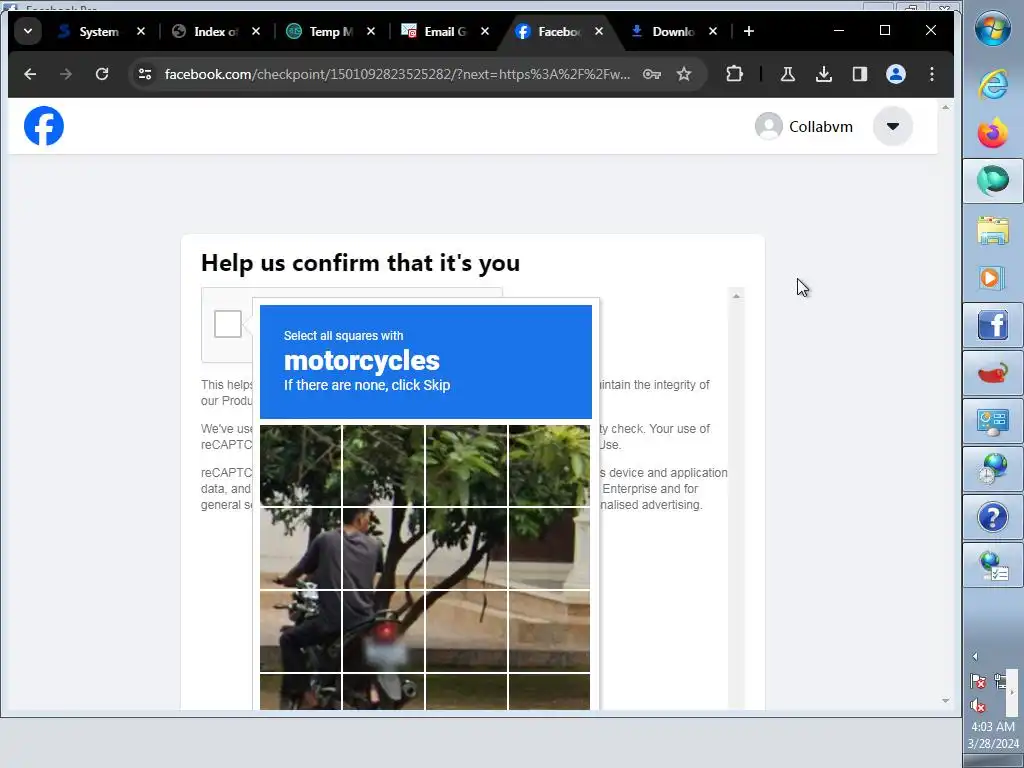This screenshot has height=768, width=1024.
Task: Open the clock showing 4:03 AM
Action: (993, 735)
